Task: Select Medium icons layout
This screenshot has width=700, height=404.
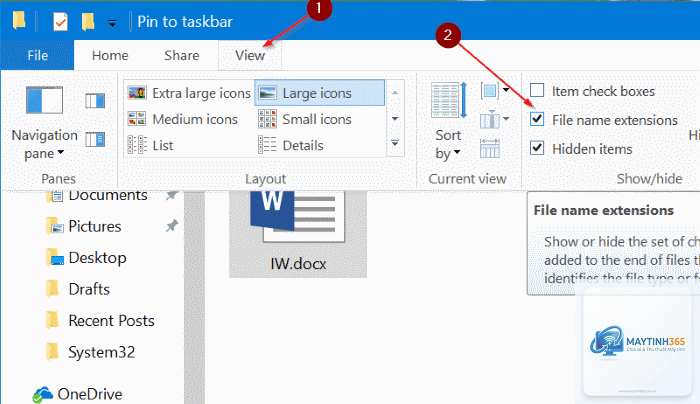Action: coord(183,119)
